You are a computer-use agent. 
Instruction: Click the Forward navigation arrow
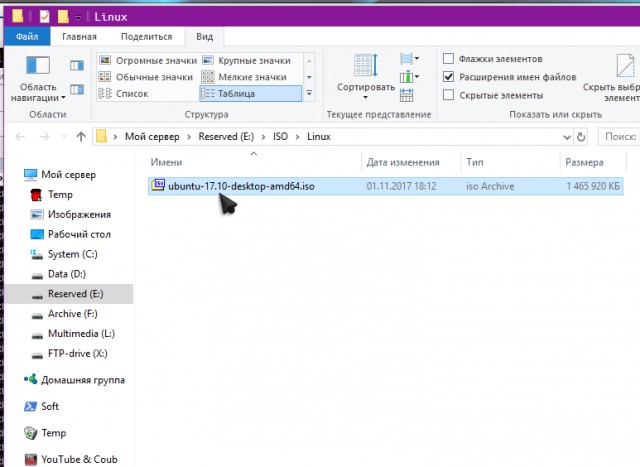44,137
